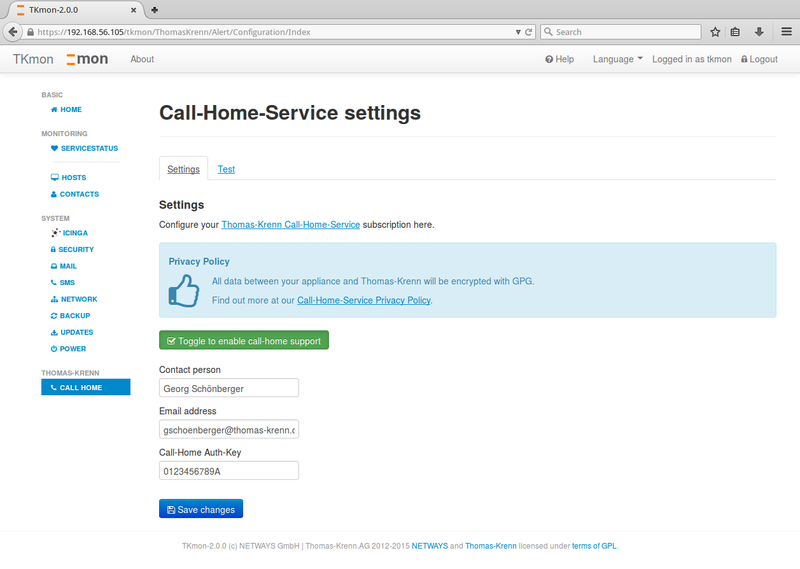Open the terms of GPL link
The image size is (800, 569).
(594, 546)
